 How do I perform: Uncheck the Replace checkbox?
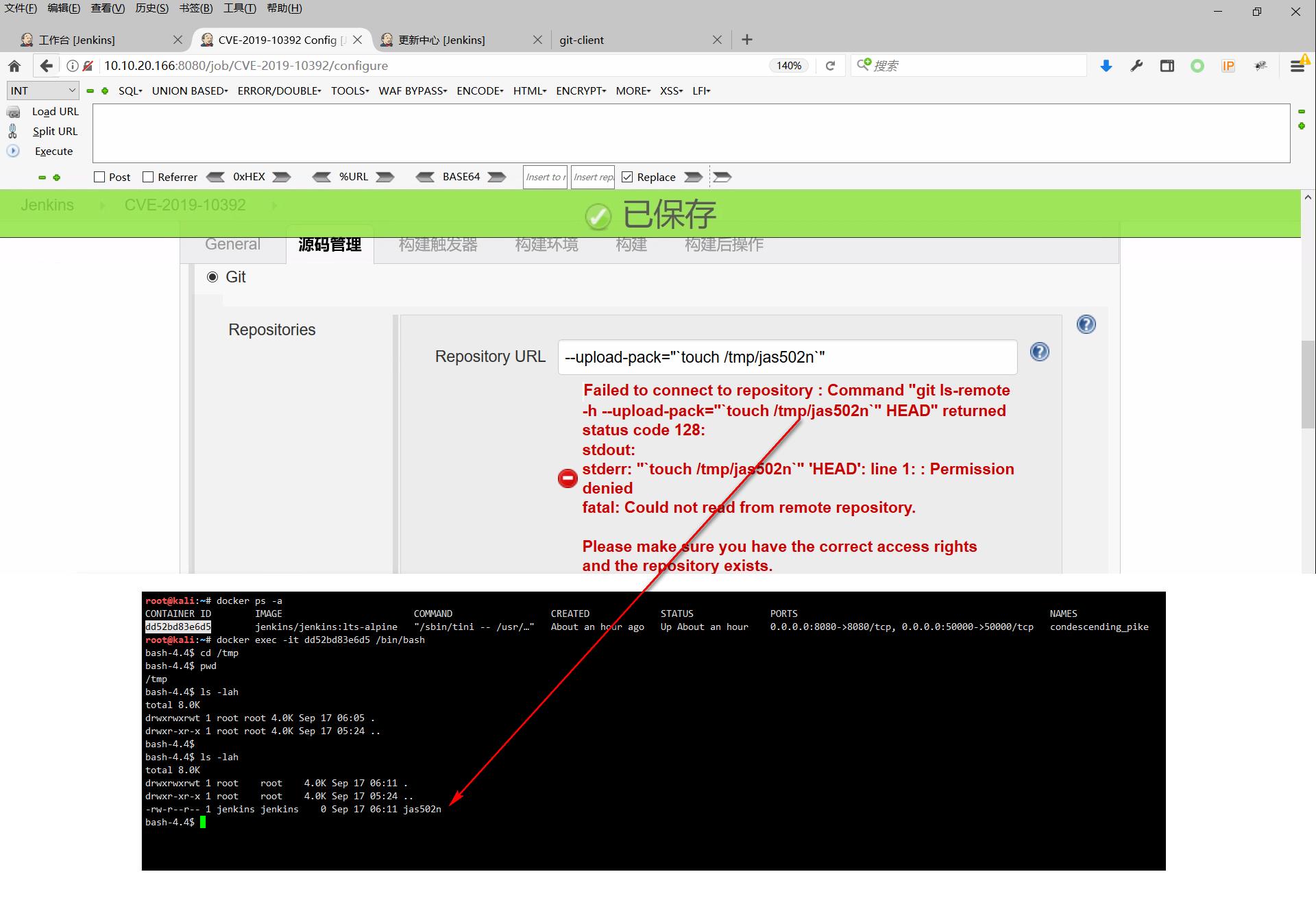627,177
